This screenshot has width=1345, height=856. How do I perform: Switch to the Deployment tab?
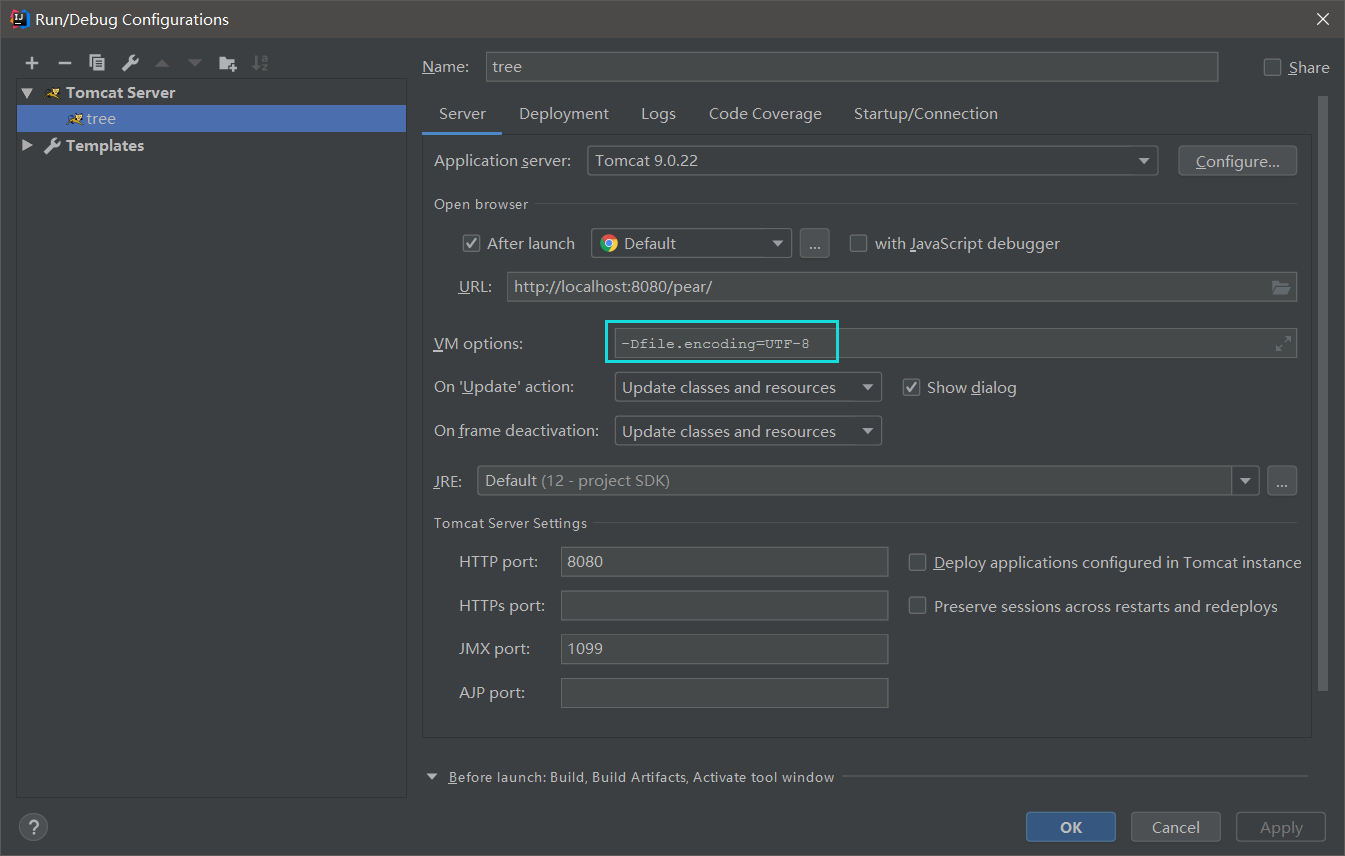[563, 114]
